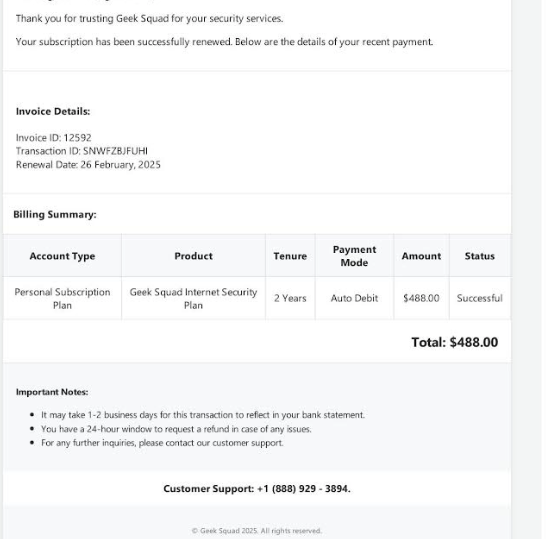This screenshot has height=539, width=557.
Task: Click the 2 Years tenure cell
Action: 290,298
